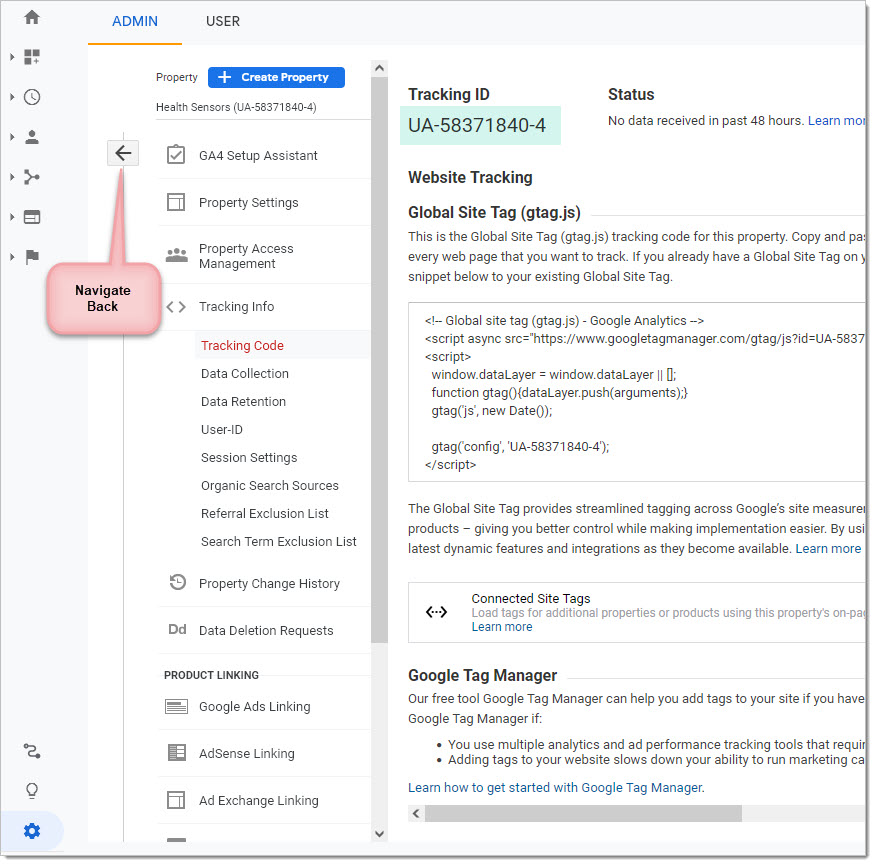The width and height of the screenshot is (874, 864).
Task: Click the Property Settings layout icon
Action: click(176, 202)
